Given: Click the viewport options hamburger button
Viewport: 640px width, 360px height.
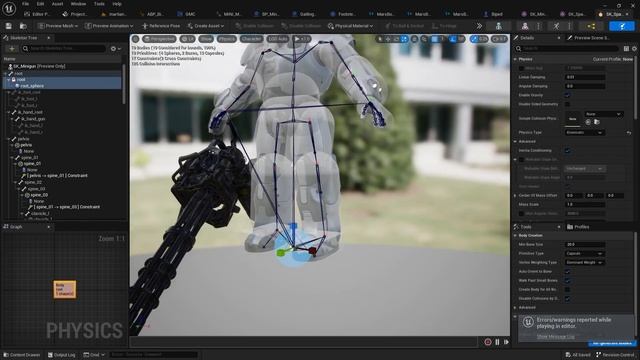Looking at the screenshot, I should coord(136,39).
